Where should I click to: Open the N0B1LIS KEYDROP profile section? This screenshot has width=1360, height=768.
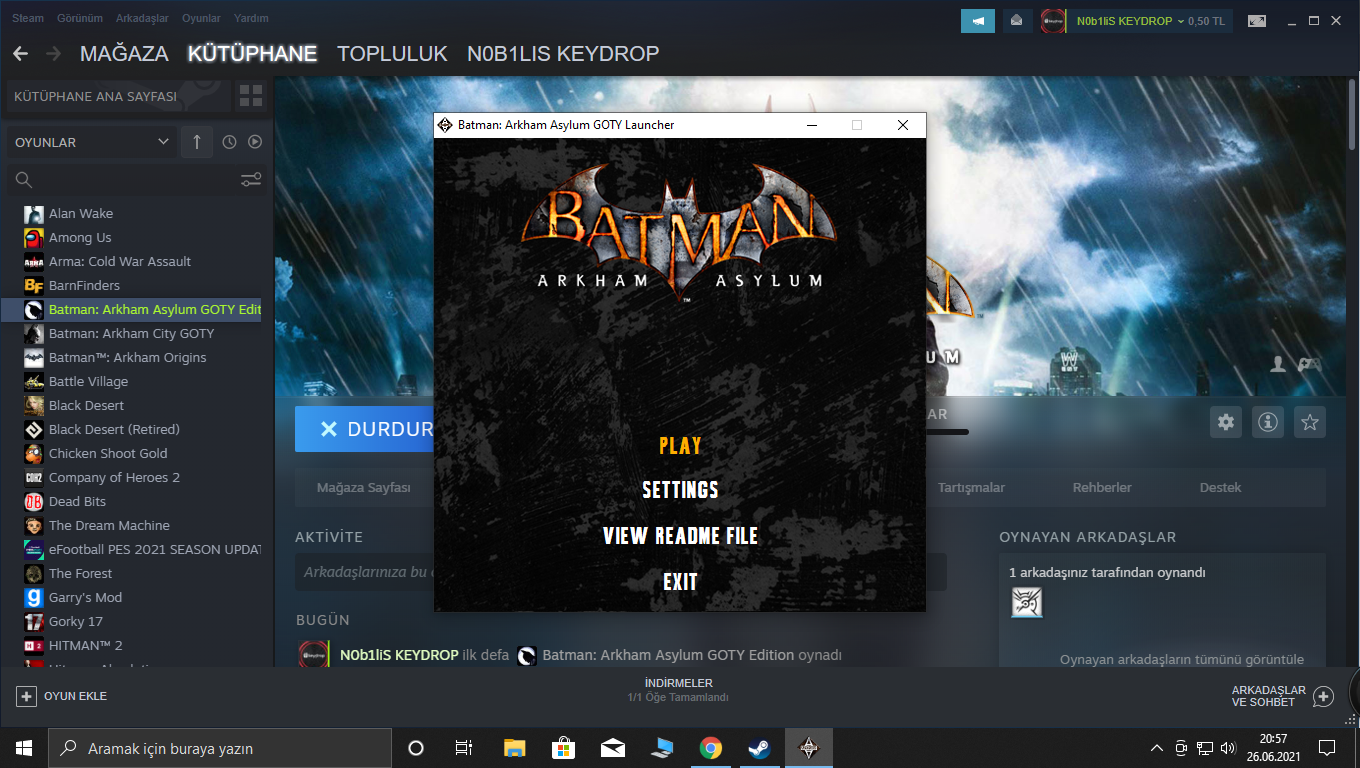click(x=563, y=54)
